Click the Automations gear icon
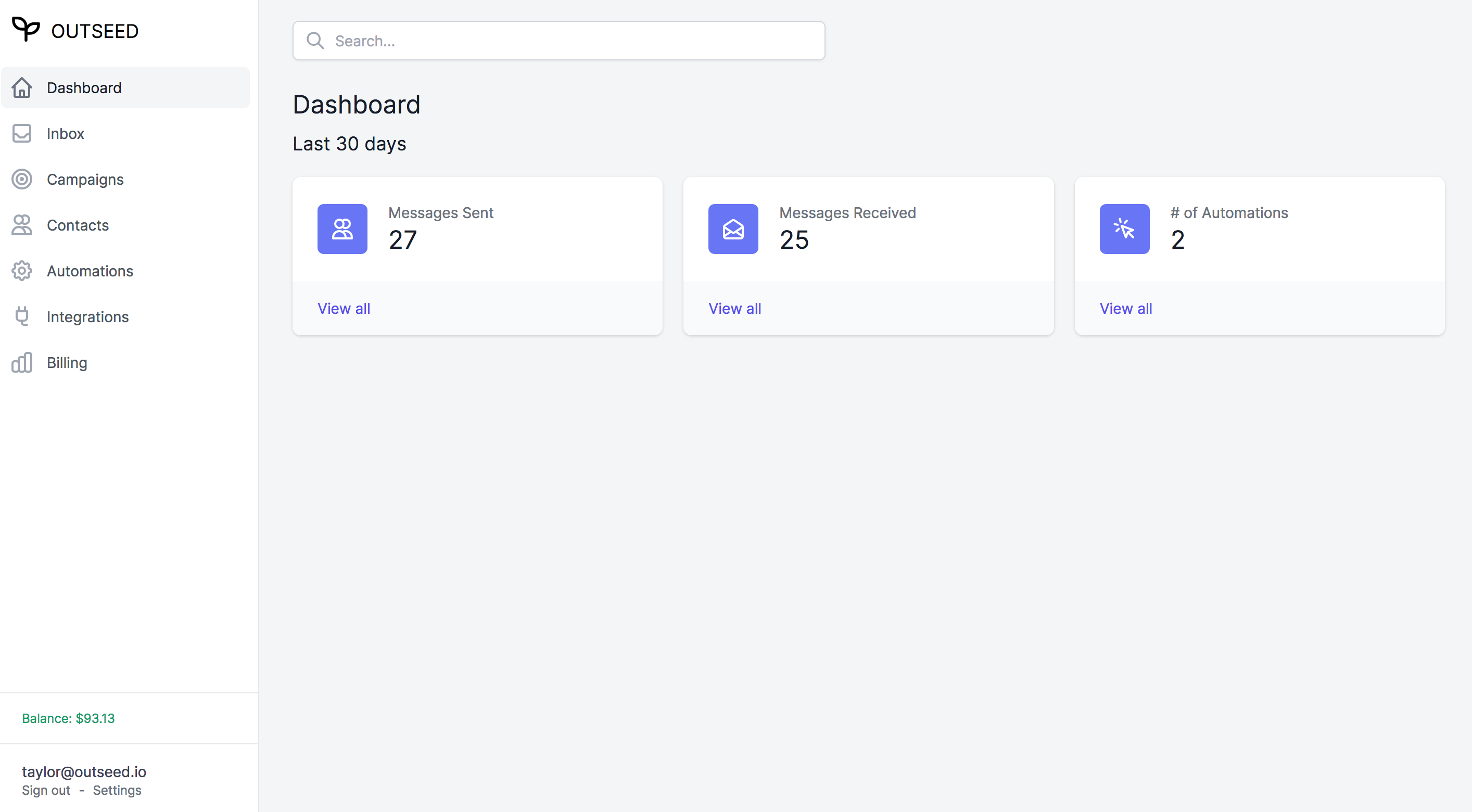Screen dimensions: 1472x812 click(x=22, y=271)
